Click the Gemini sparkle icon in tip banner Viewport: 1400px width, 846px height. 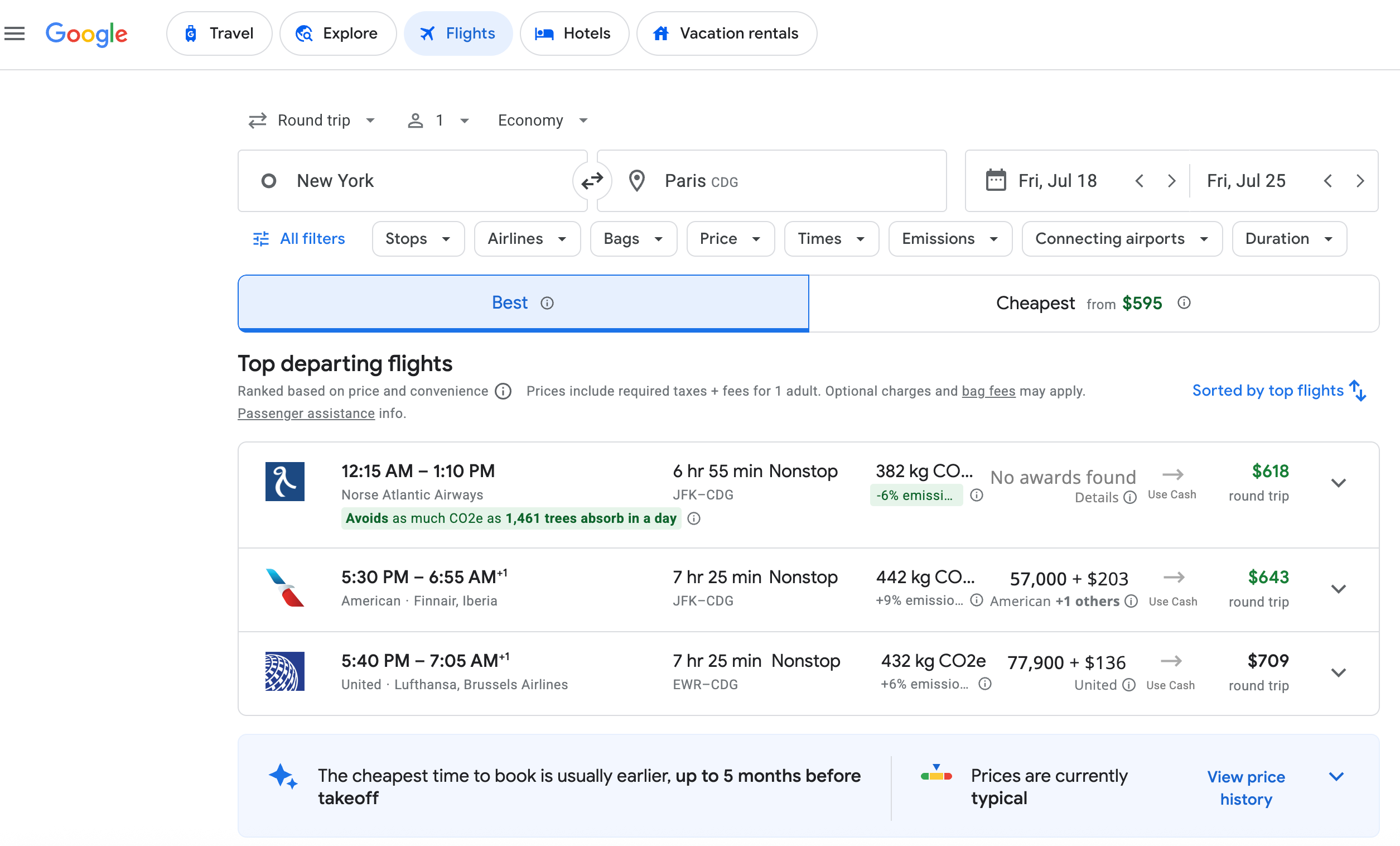[283, 779]
